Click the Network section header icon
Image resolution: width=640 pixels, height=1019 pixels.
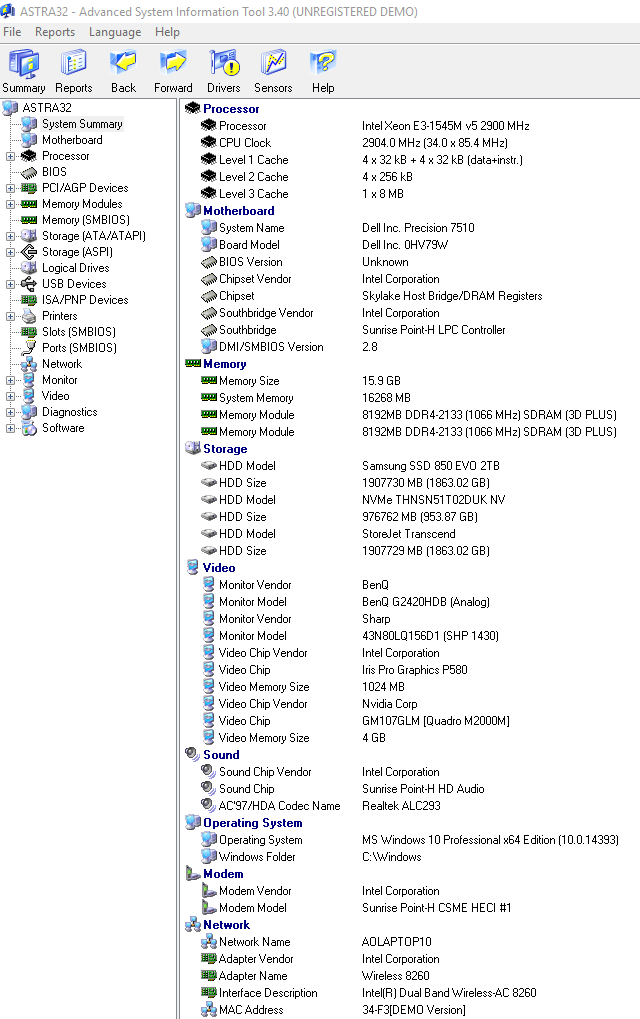(x=192, y=924)
